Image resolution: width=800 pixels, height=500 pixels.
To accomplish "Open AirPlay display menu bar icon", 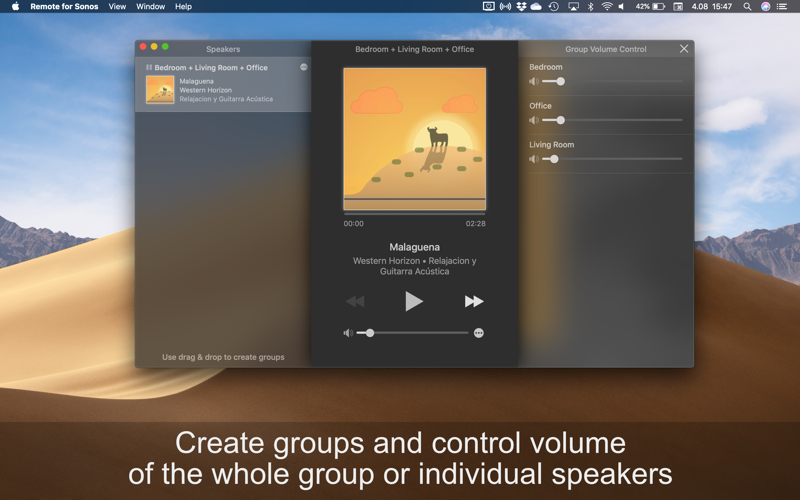I will click(573, 7).
